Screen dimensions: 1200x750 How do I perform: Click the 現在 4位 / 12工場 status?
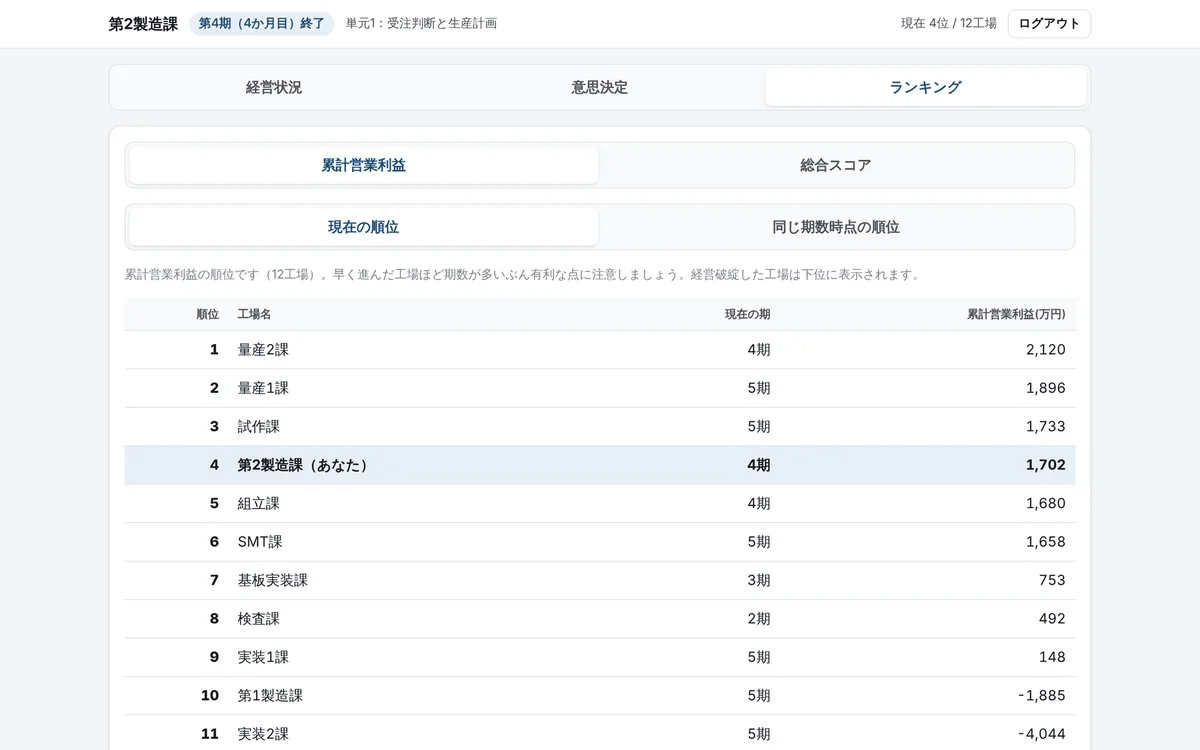(x=948, y=24)
